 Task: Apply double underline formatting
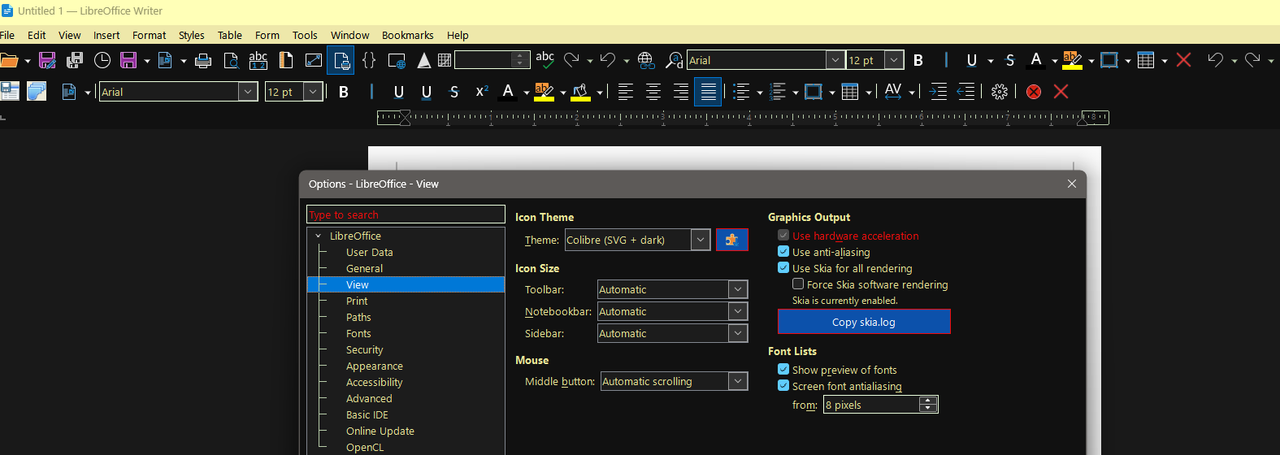[x=427, y=92]
